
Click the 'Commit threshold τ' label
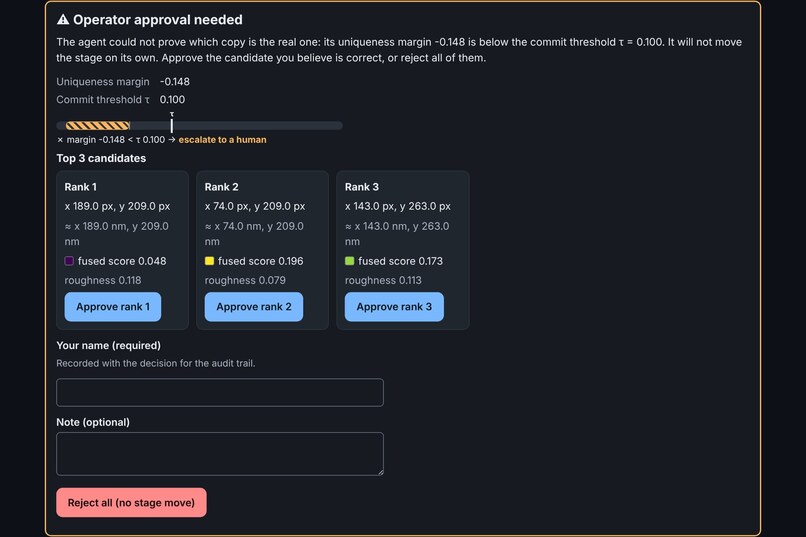click(103, 100)
